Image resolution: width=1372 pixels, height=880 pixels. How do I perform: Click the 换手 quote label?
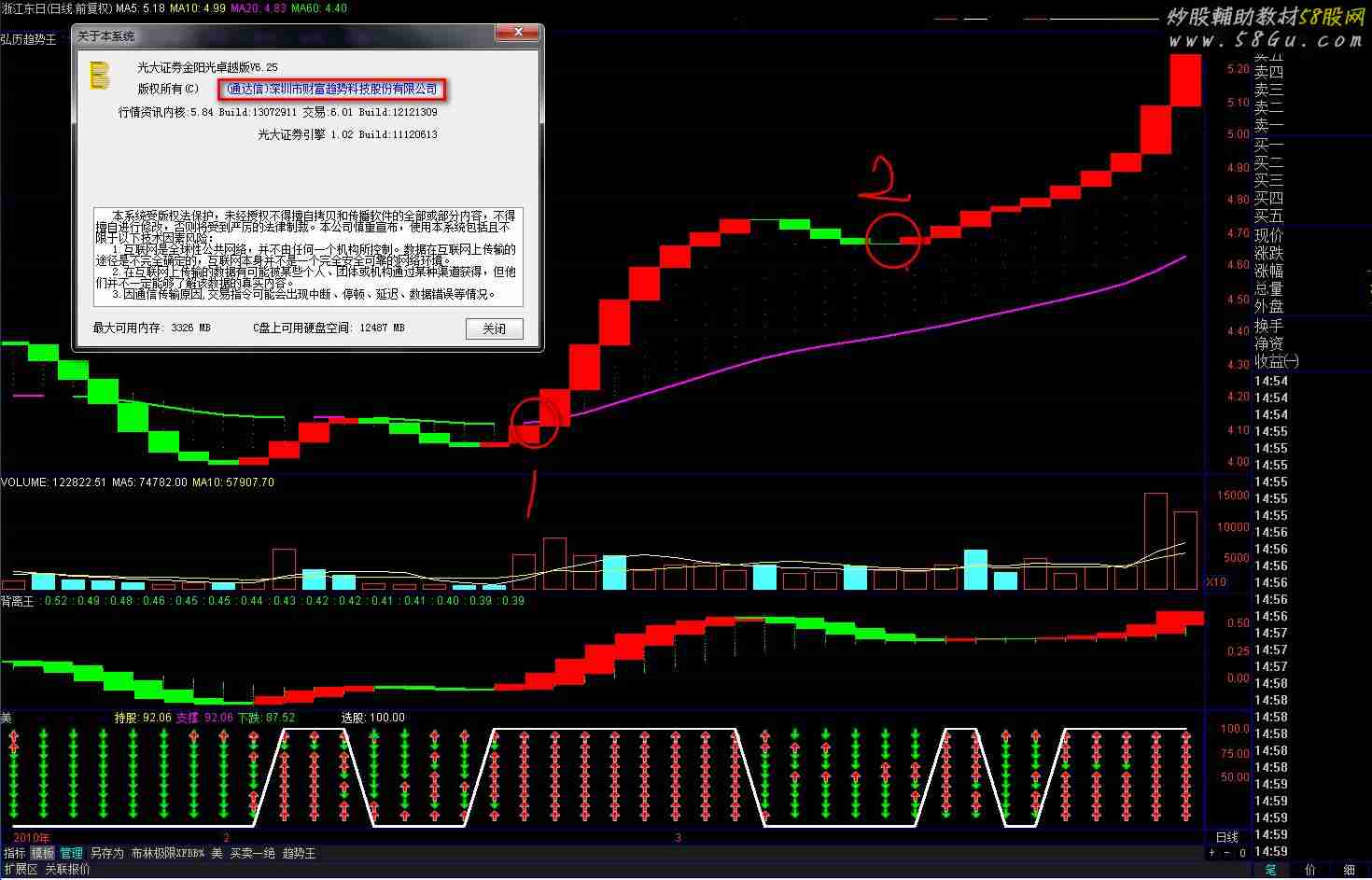[1268, 326]
